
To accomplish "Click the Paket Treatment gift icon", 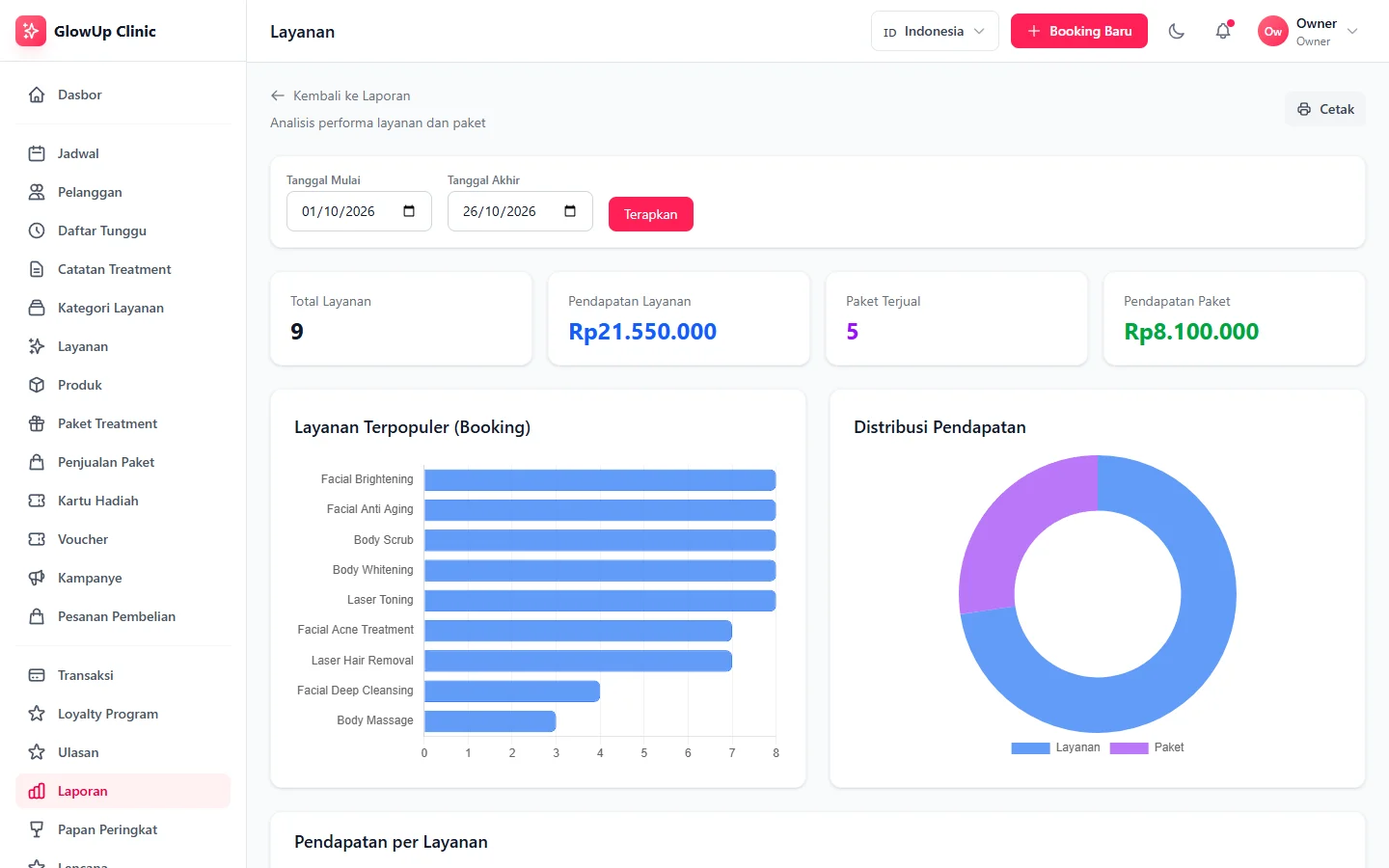I will coord(37,423).
